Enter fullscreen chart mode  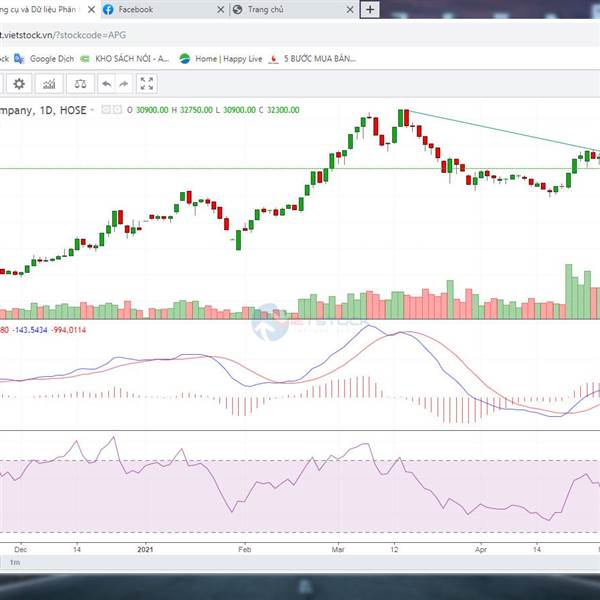147,83
